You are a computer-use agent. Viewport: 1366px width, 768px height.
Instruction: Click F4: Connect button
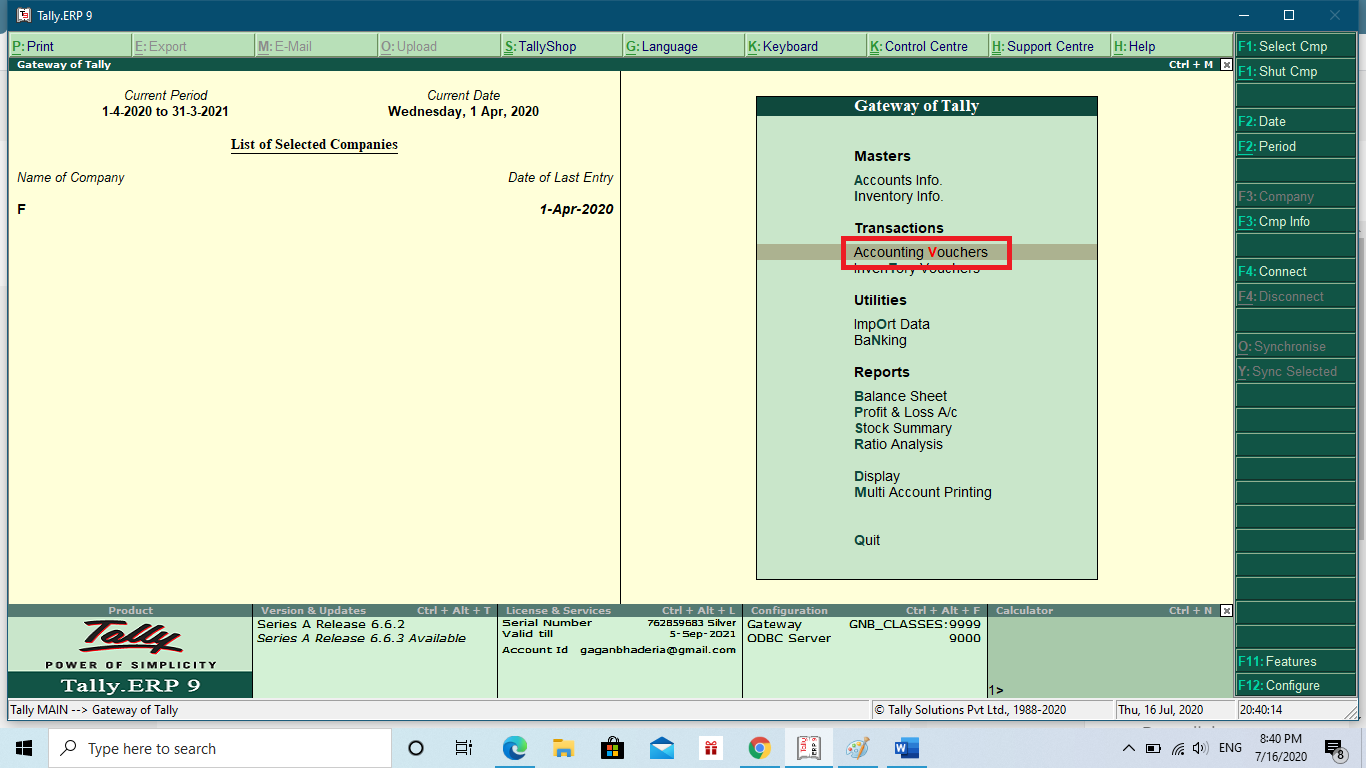point(1296,271)
